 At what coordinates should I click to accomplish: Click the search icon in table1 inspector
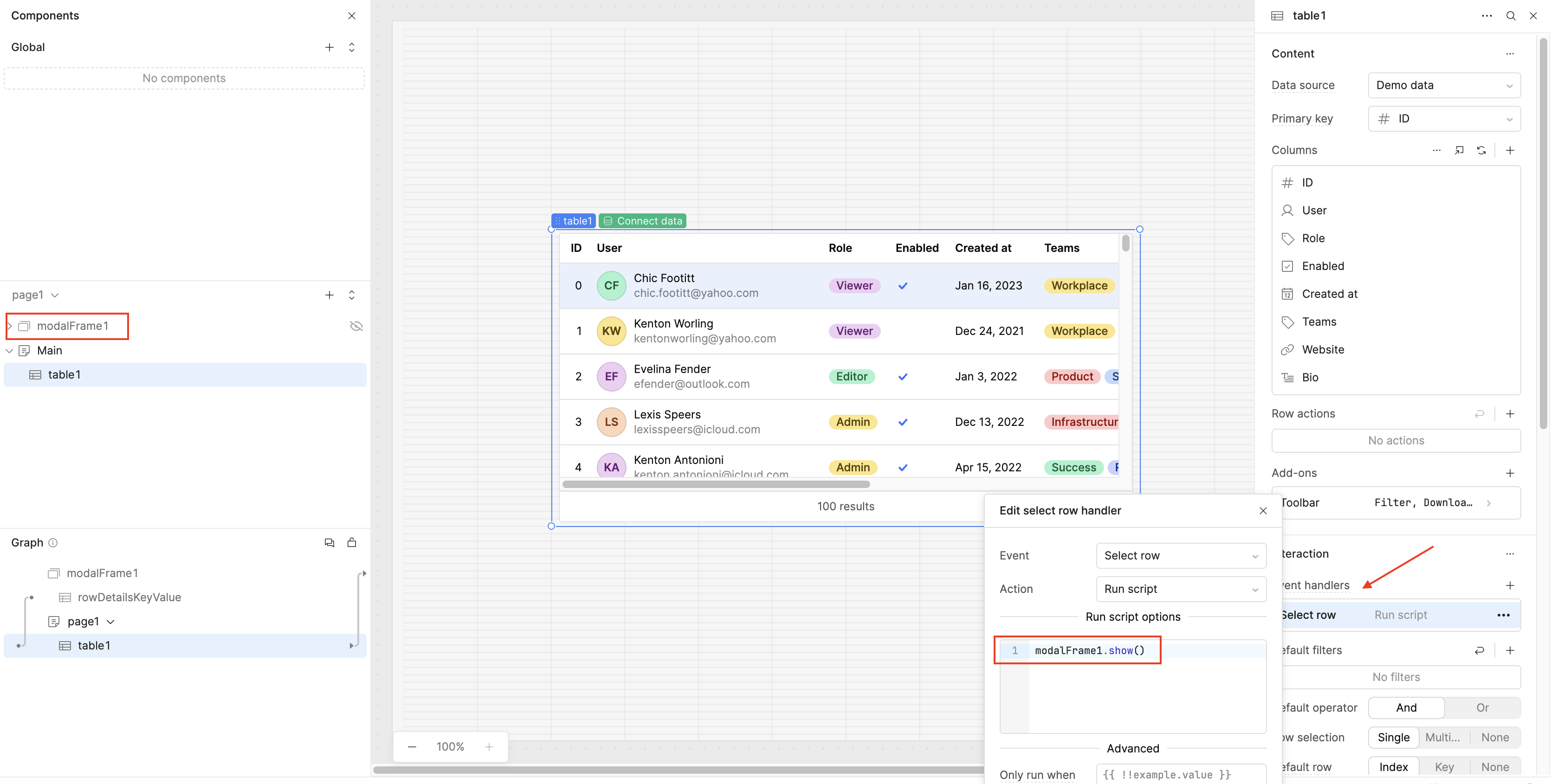1510,16
